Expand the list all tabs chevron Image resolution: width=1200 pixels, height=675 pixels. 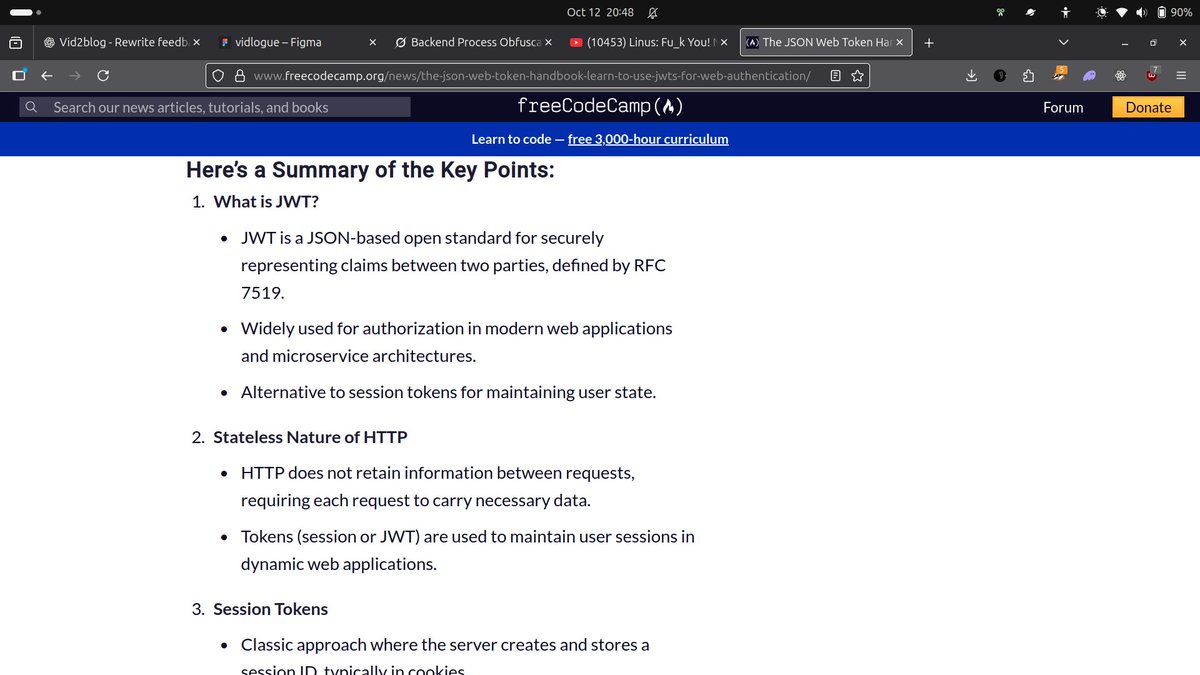tap(1063, 43)
